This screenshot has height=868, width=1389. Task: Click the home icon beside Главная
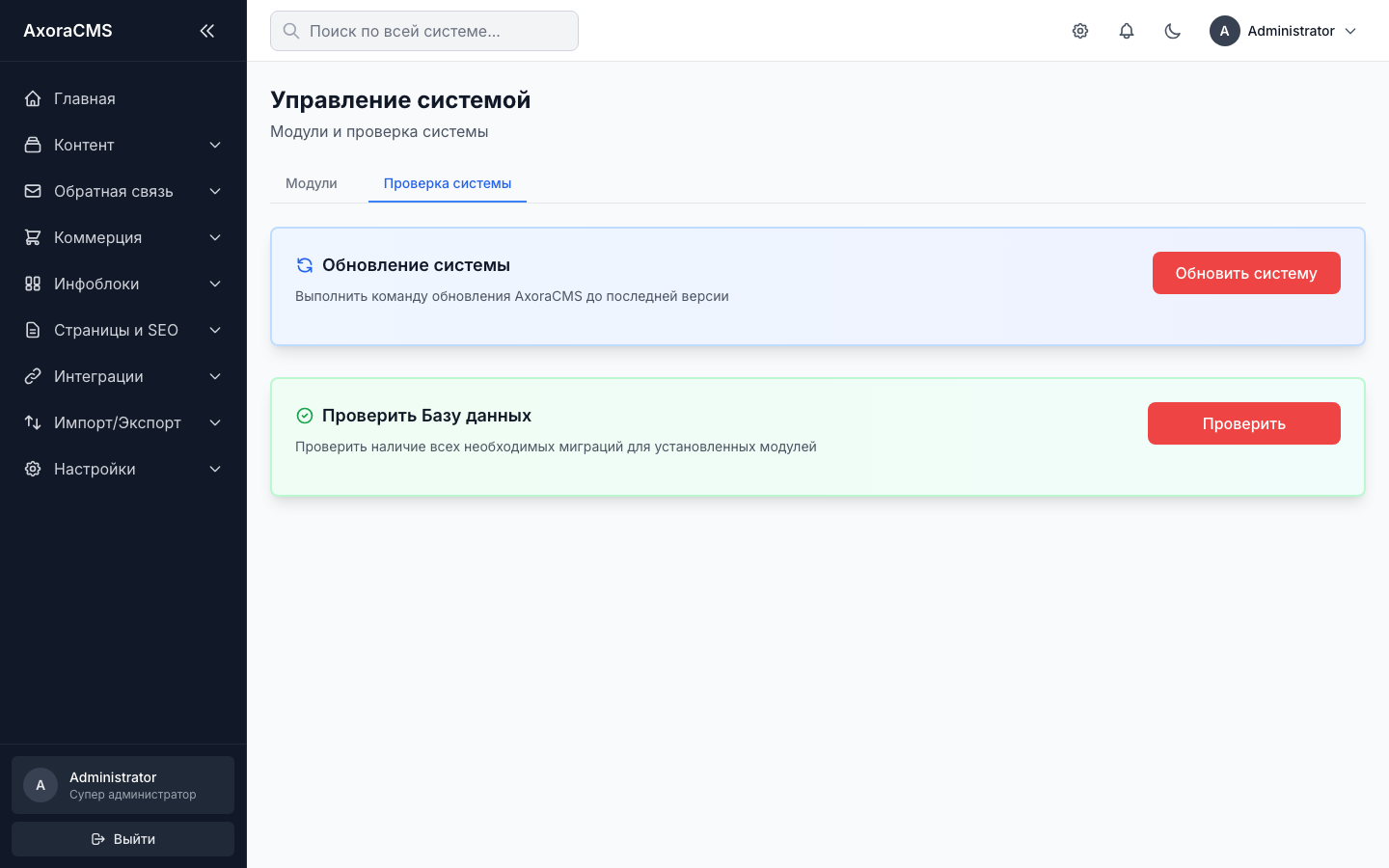point(33,98)
